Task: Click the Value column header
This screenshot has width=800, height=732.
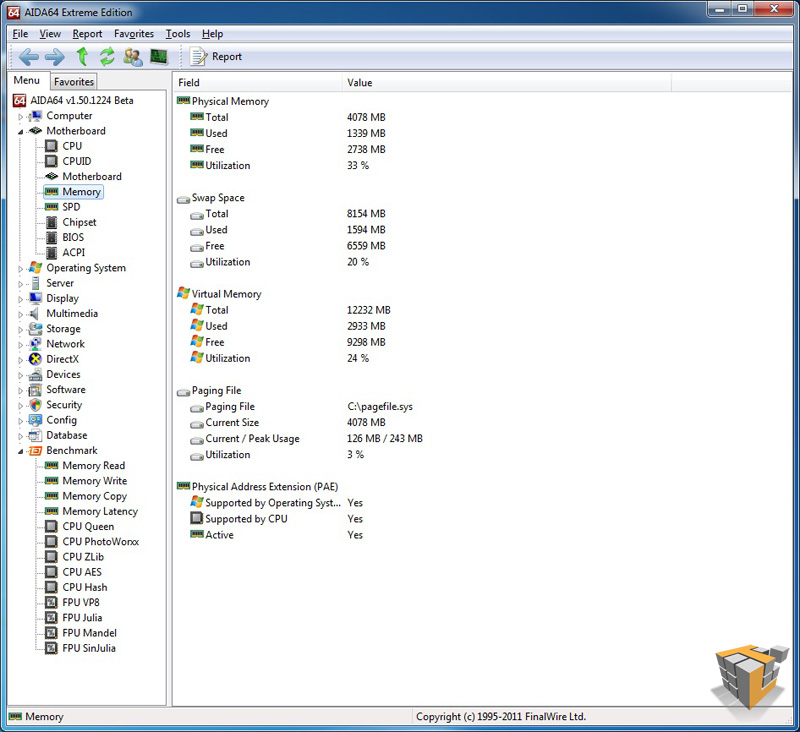Action: tap(507, 83)
